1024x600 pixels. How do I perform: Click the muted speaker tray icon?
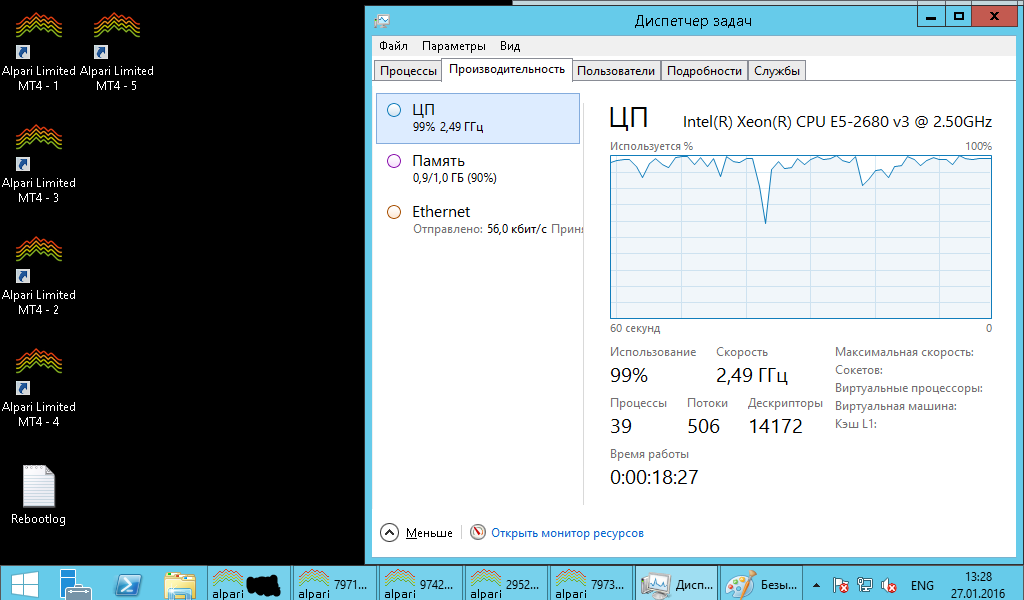pyautogui.click(x=888, y=585)
